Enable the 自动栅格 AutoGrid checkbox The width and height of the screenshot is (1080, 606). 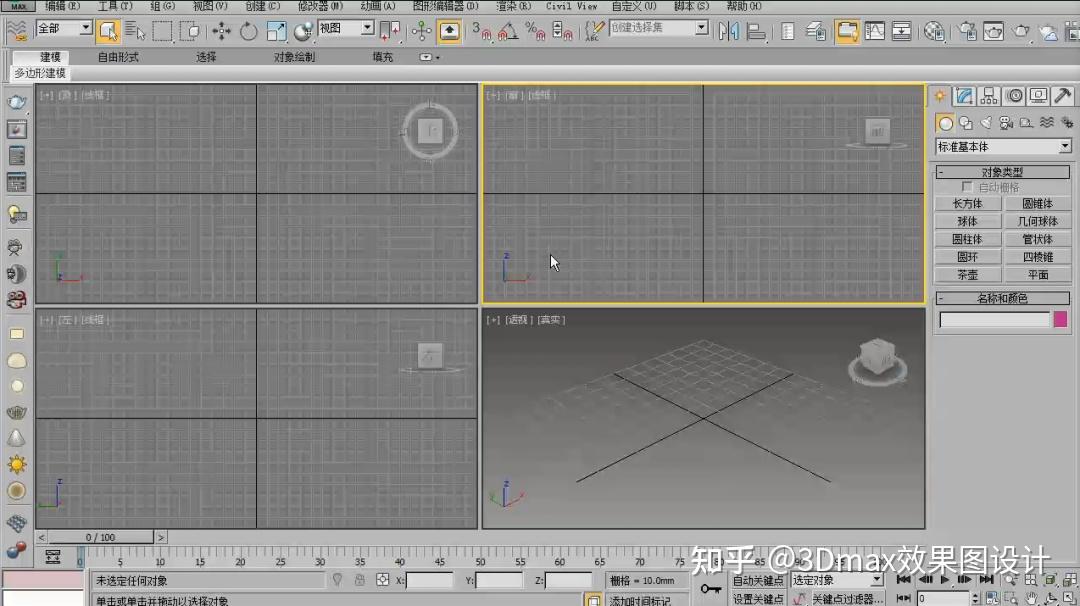click(967, 186)
